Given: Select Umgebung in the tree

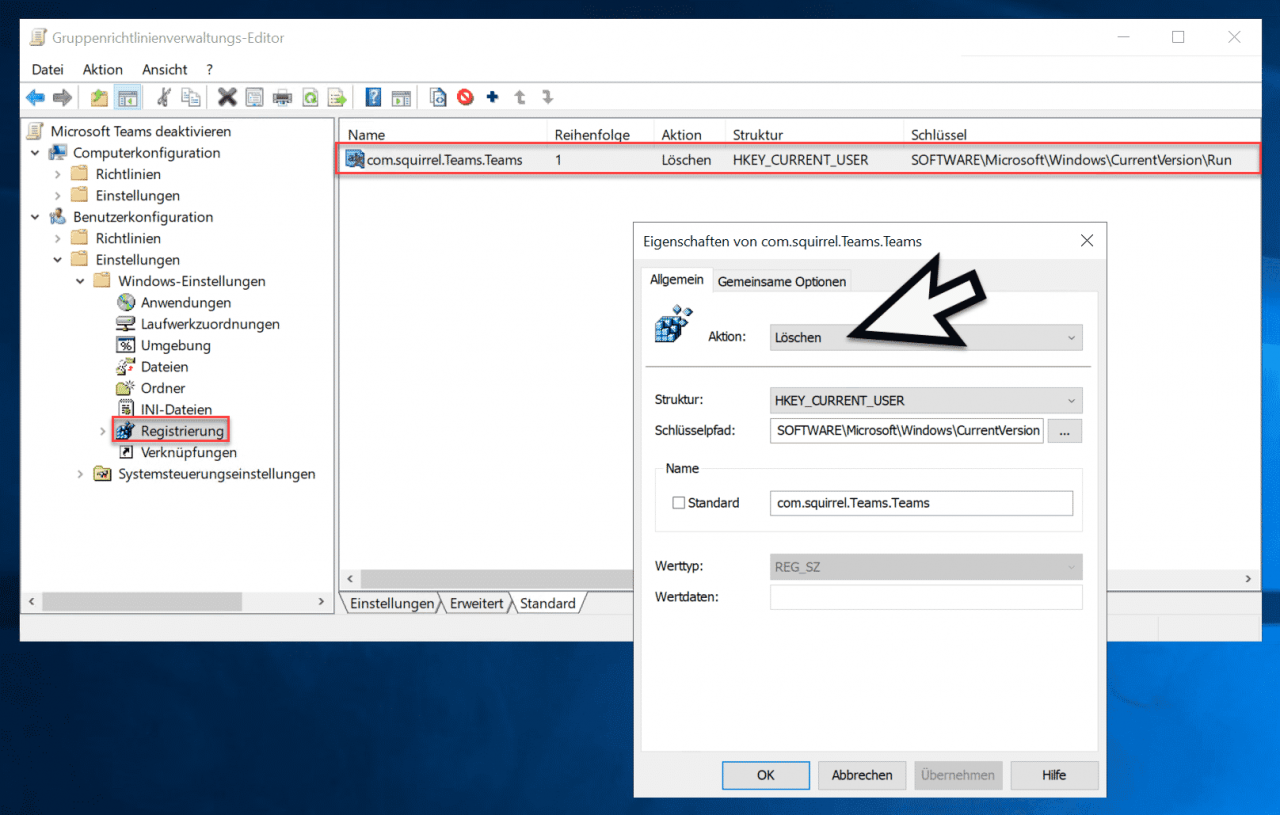Looking at the screenshot, I should (x=176, y=345).
